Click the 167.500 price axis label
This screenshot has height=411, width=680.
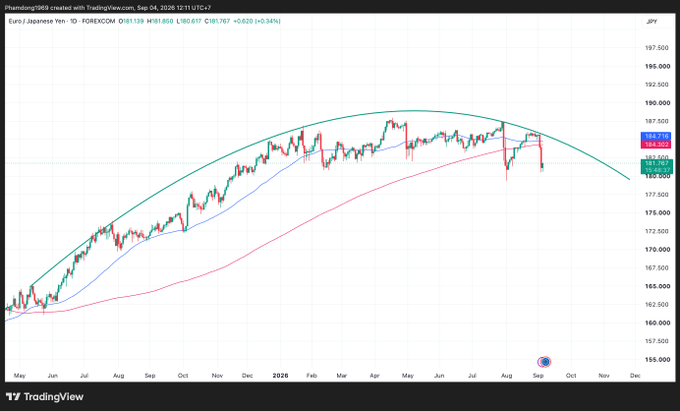[x=657, y=268]
